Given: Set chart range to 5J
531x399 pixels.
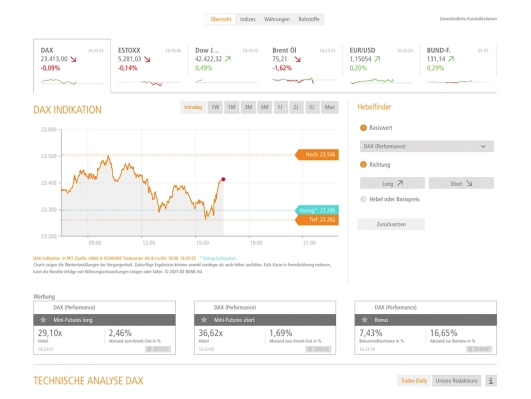Looking at the screenshot, I should (x=312, y=107).
